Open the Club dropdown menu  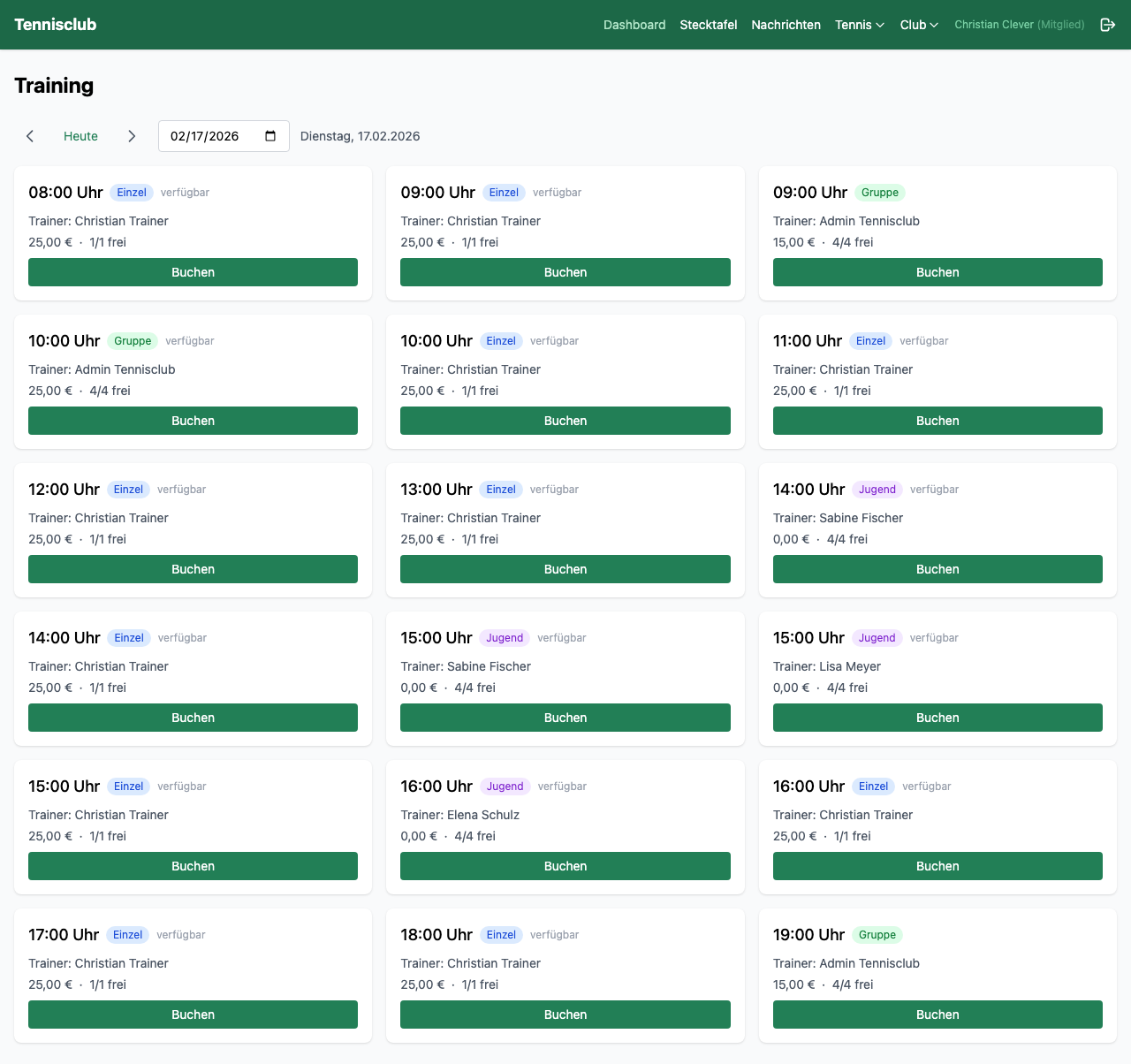click(918, 25)
